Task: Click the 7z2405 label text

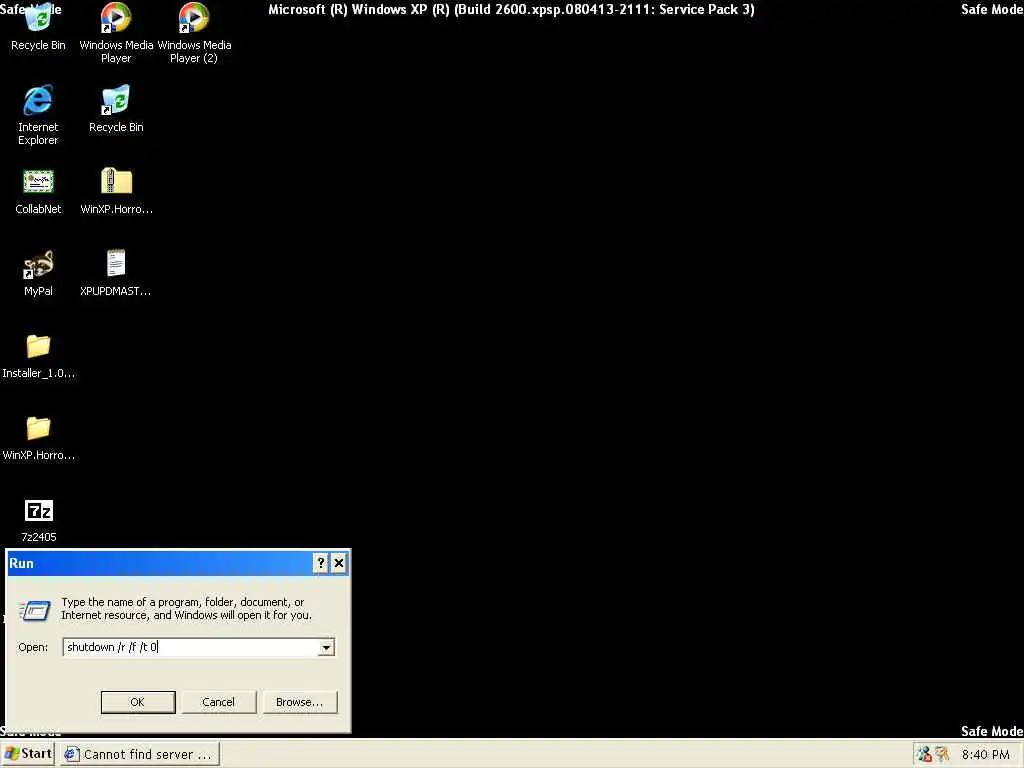Action: tap(39, 537)
